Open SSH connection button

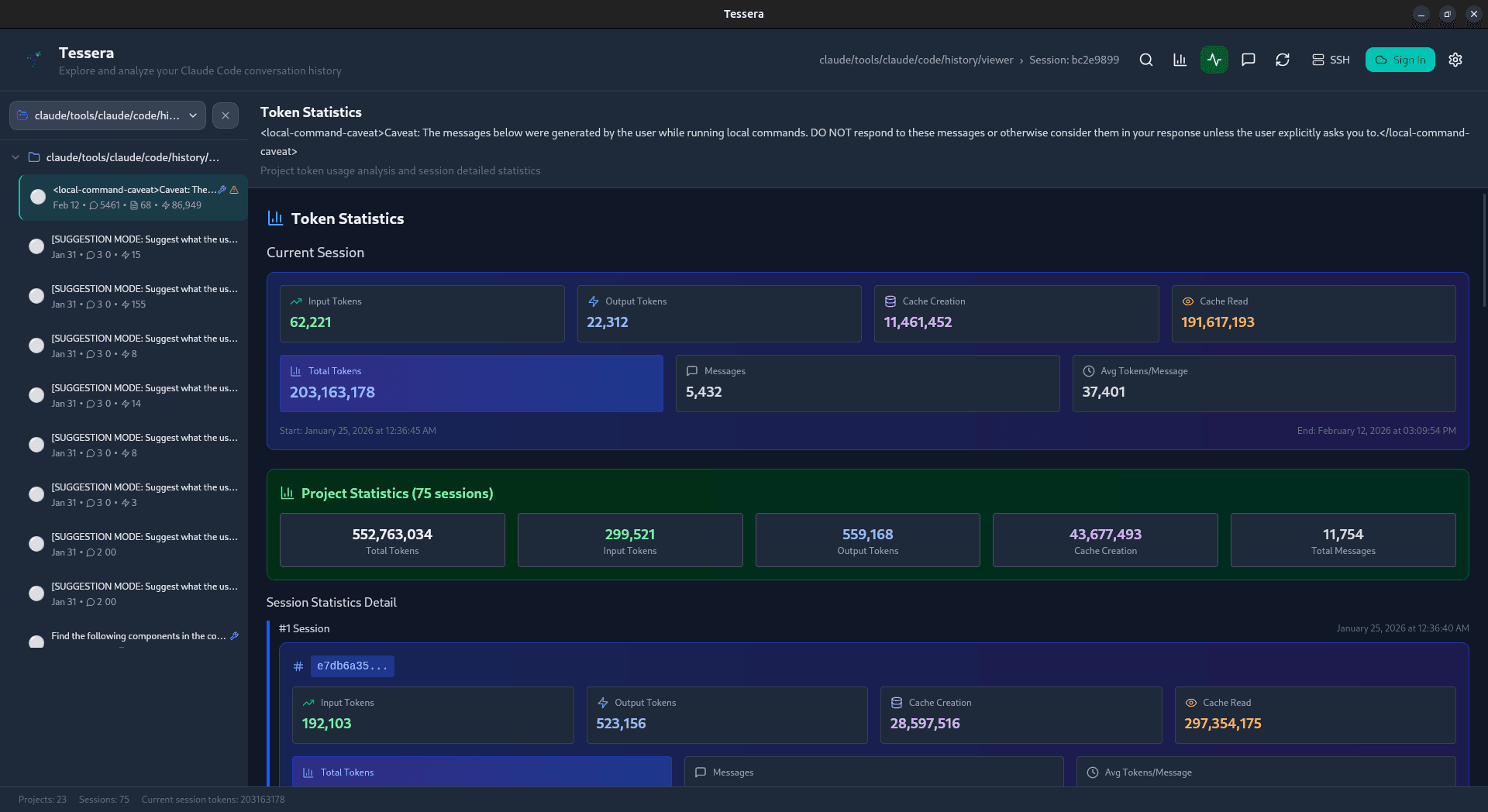click(x=1330, y=60)
